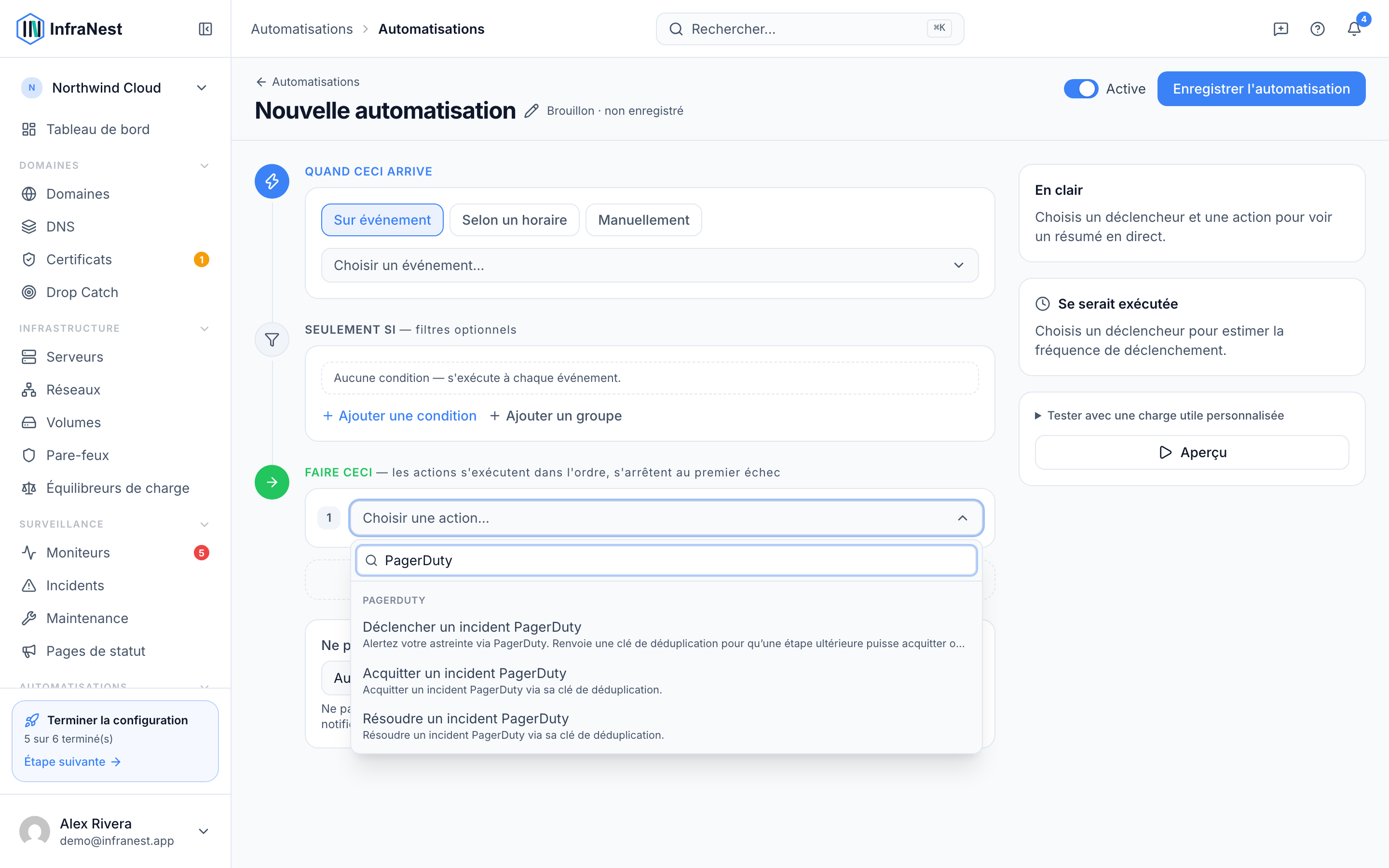The width and height of the screenshot is (1389, 868).
Task: Click Ajouter un groupe
Action: click(556, 416)
